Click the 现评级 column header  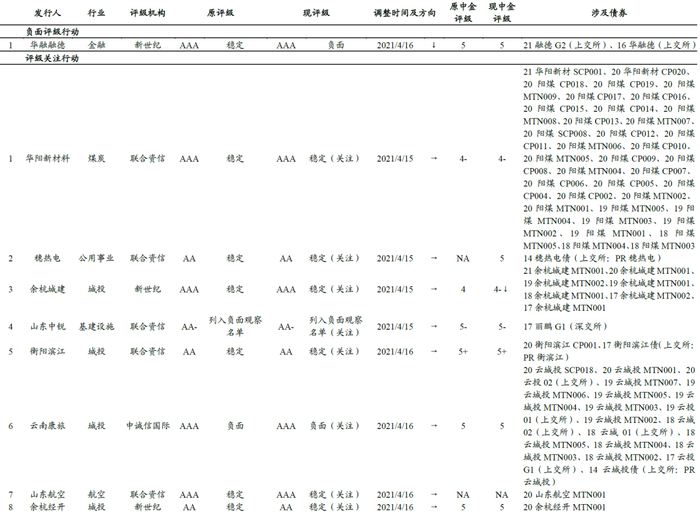(316, 13)
